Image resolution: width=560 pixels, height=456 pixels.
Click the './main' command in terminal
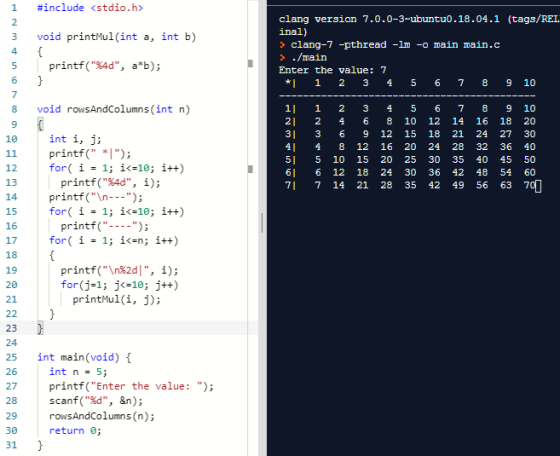309,57
